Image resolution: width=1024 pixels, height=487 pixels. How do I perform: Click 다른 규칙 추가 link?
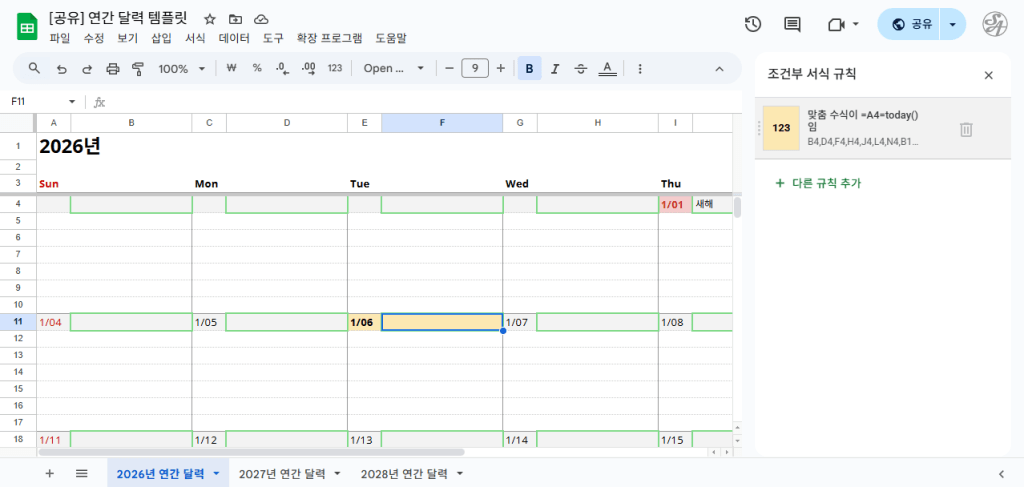pyautogui.click(x=817, y=183)
